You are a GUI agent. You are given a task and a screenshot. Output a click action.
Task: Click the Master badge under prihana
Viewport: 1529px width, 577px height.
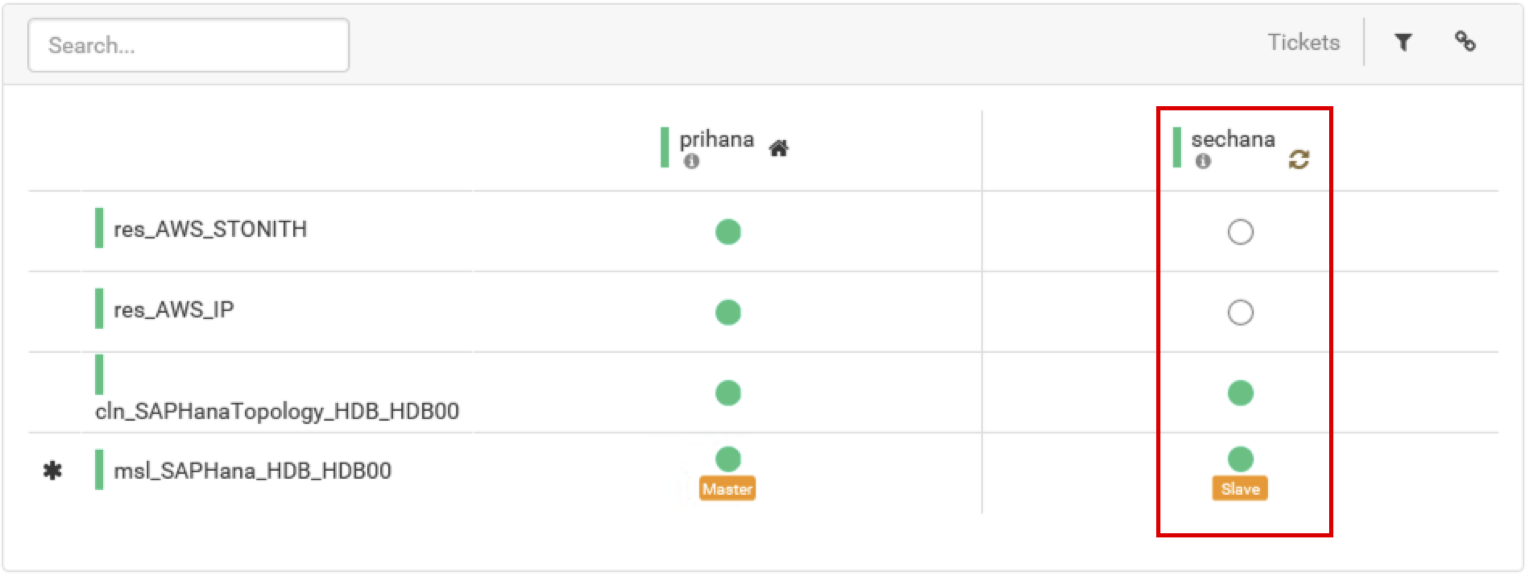coord(727,489)
